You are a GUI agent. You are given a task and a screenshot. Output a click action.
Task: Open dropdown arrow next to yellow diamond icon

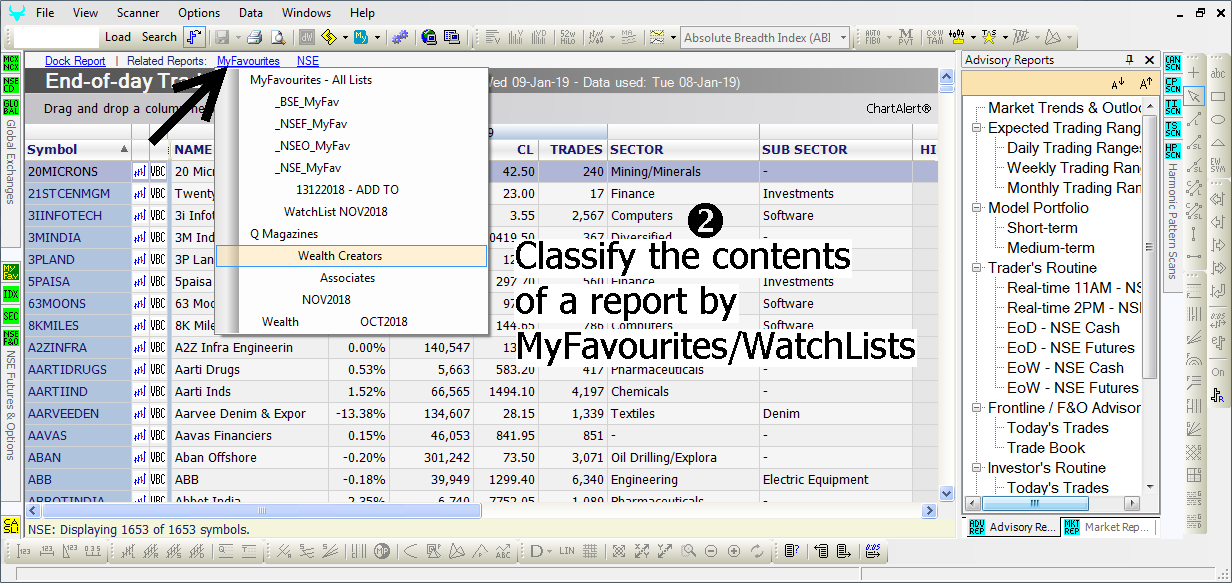click(x=345, y=37)
